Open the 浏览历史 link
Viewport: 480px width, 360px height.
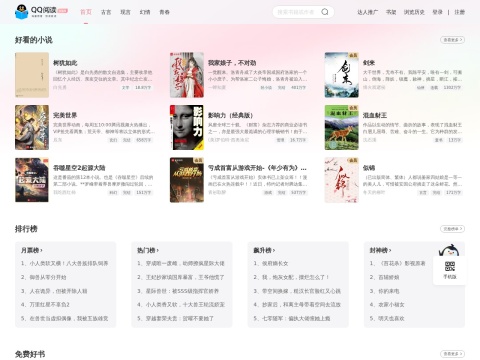414,12
